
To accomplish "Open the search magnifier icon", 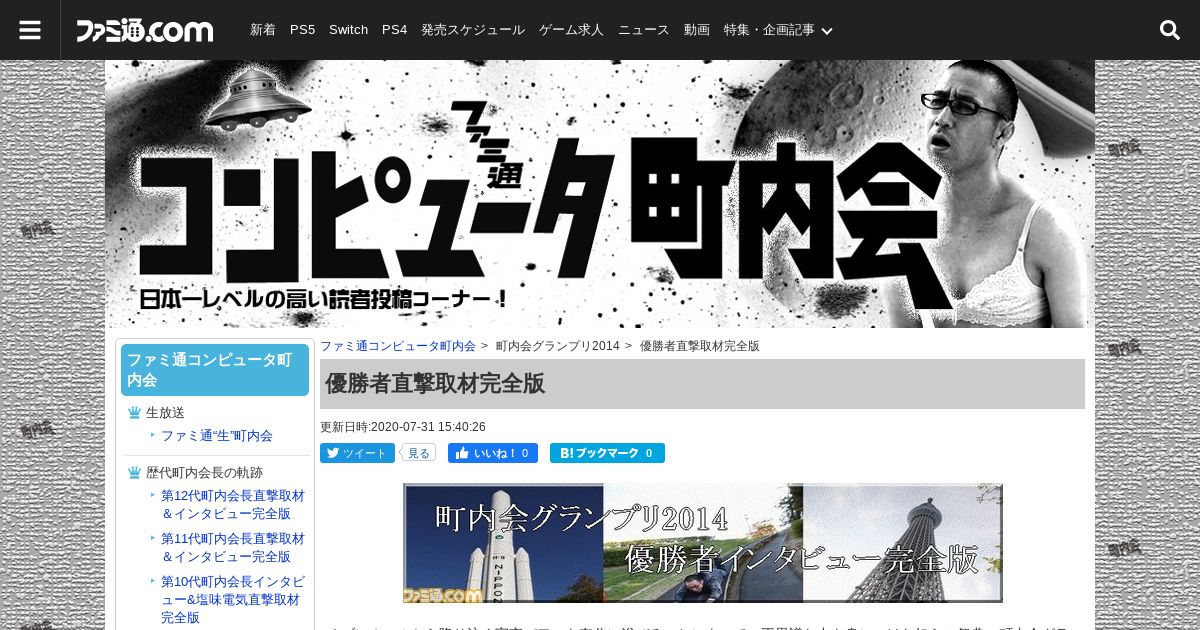I will pyautogui.click(x=1170, y=30).
